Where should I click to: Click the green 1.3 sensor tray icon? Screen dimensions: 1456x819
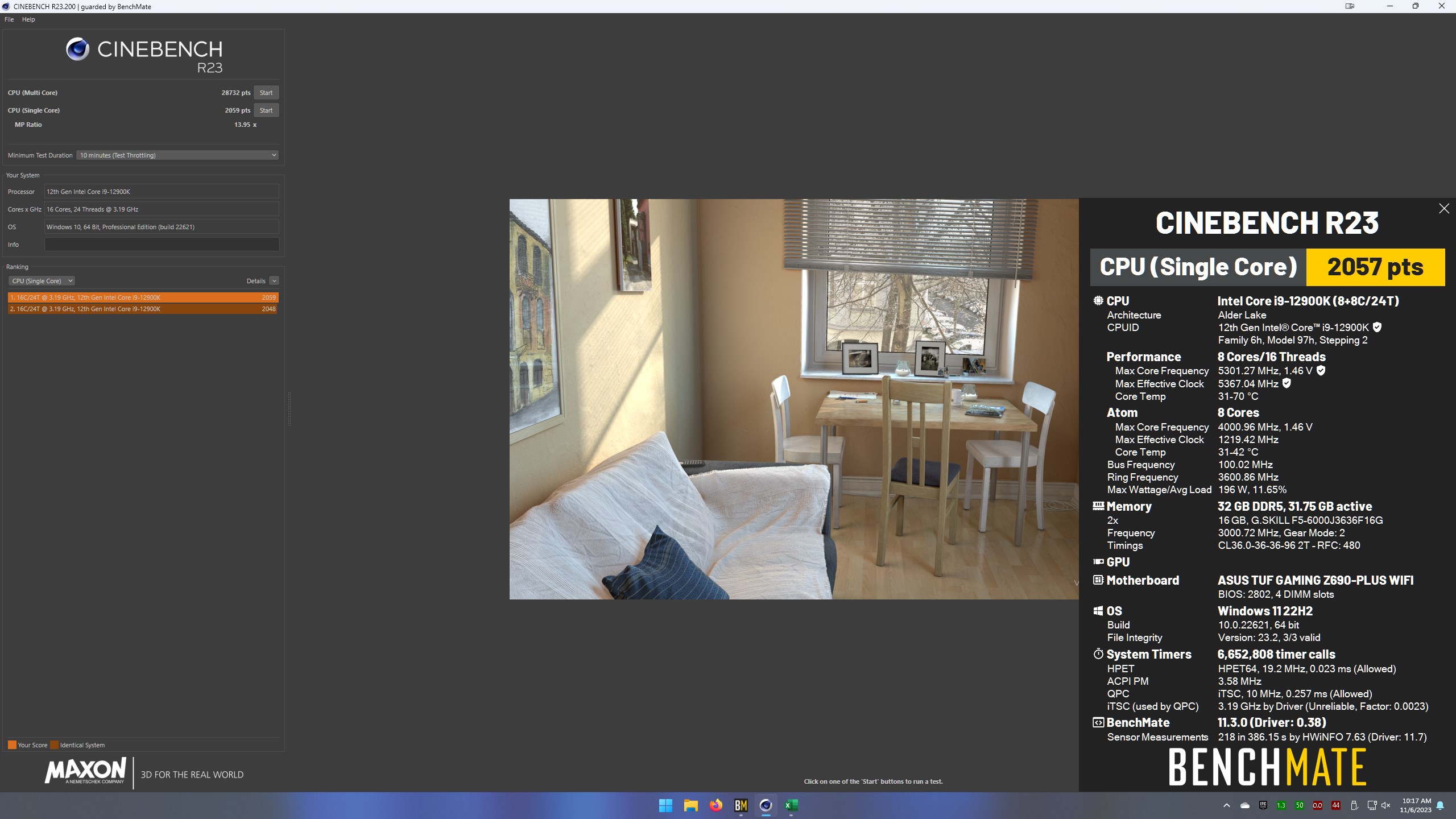tap(1281, 805)
